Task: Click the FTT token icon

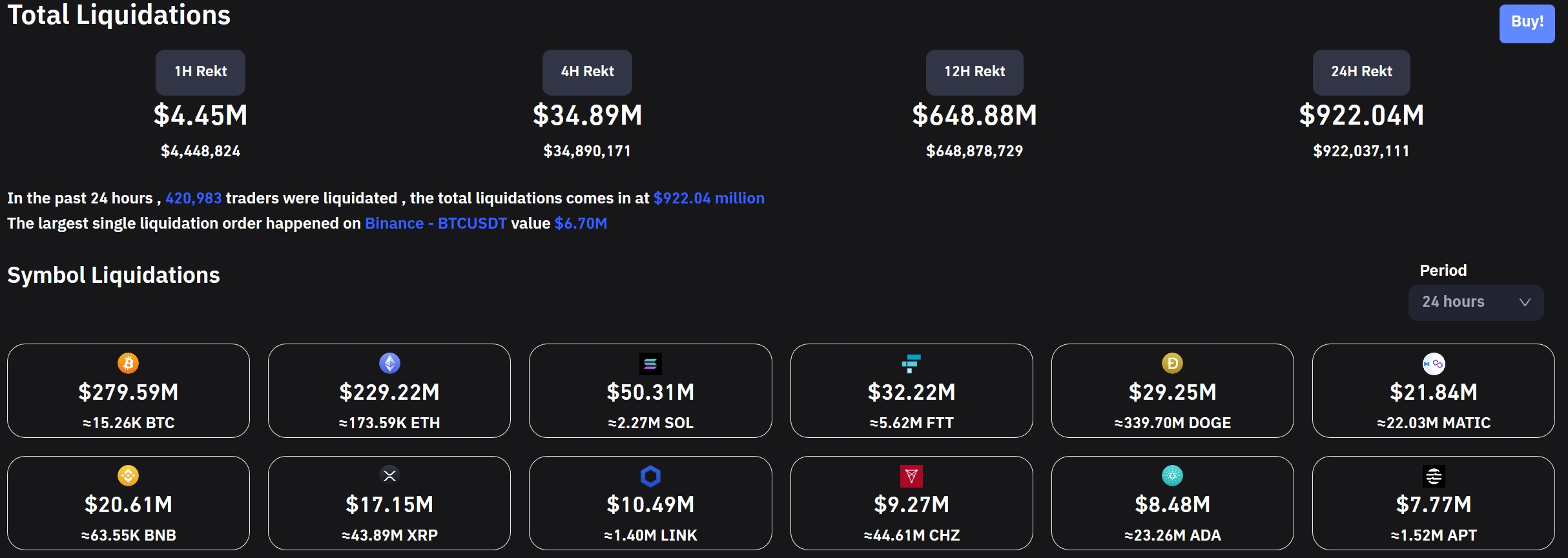Action: 911,364
